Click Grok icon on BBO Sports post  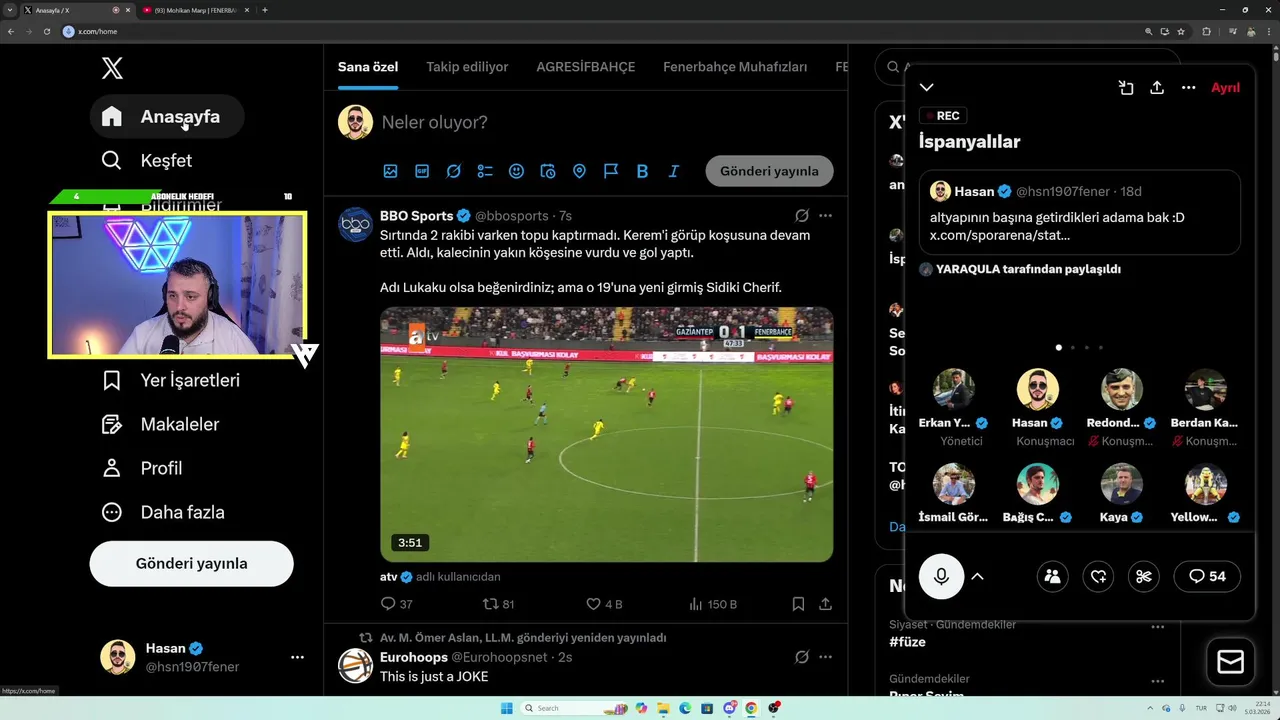[801, 216]
